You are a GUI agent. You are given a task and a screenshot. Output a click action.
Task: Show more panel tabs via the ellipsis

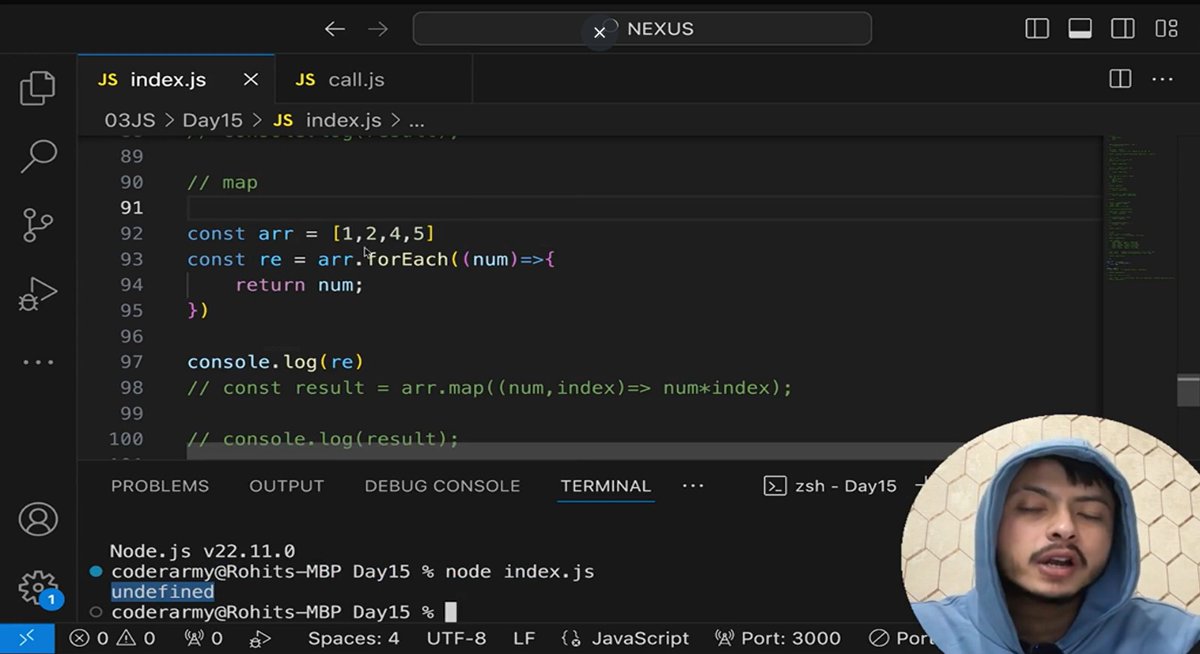point(693,486)
